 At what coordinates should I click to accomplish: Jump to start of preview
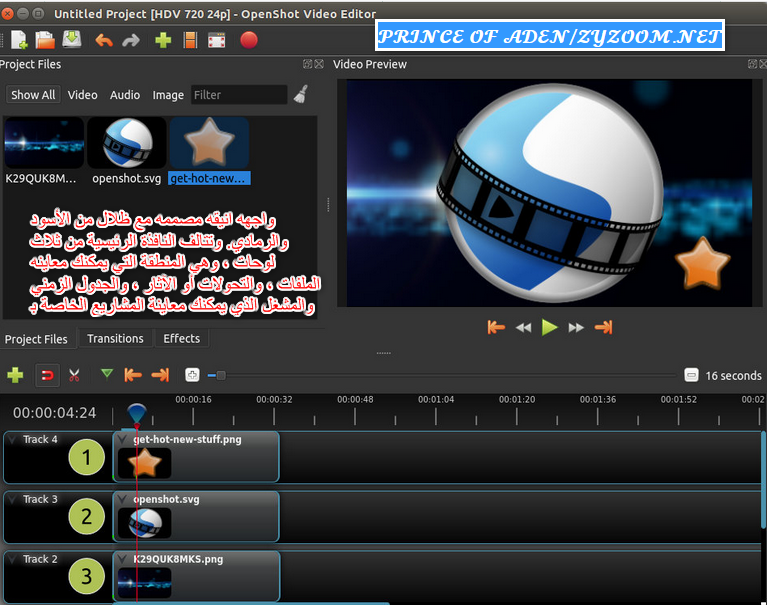pyautogui.click(x=496, y=327)
